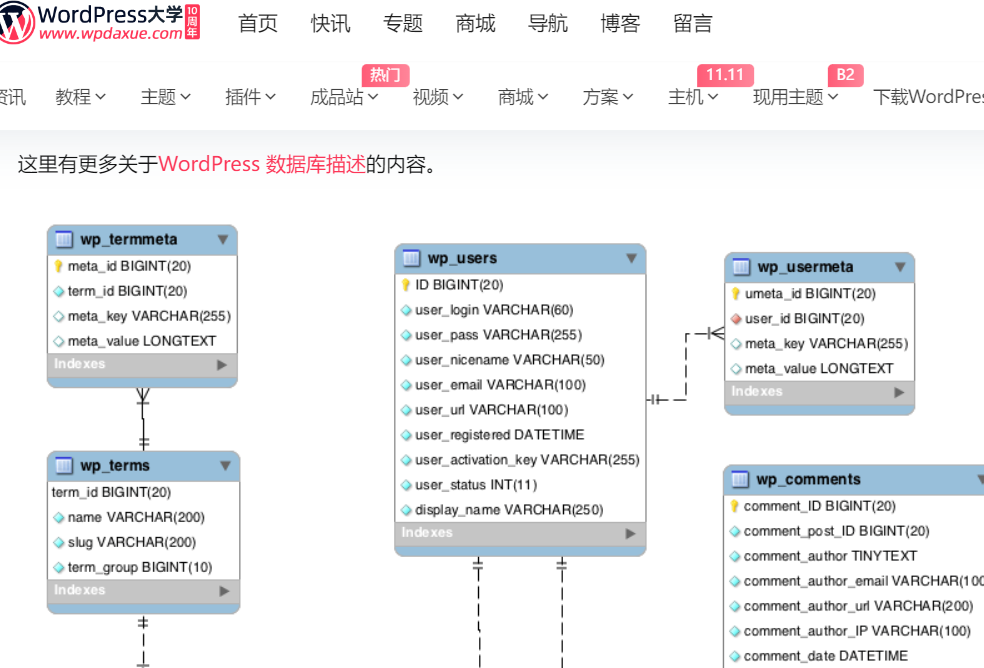Click the user_nicename diamond icon
The image size is (984, 668).
click(406, 360)
